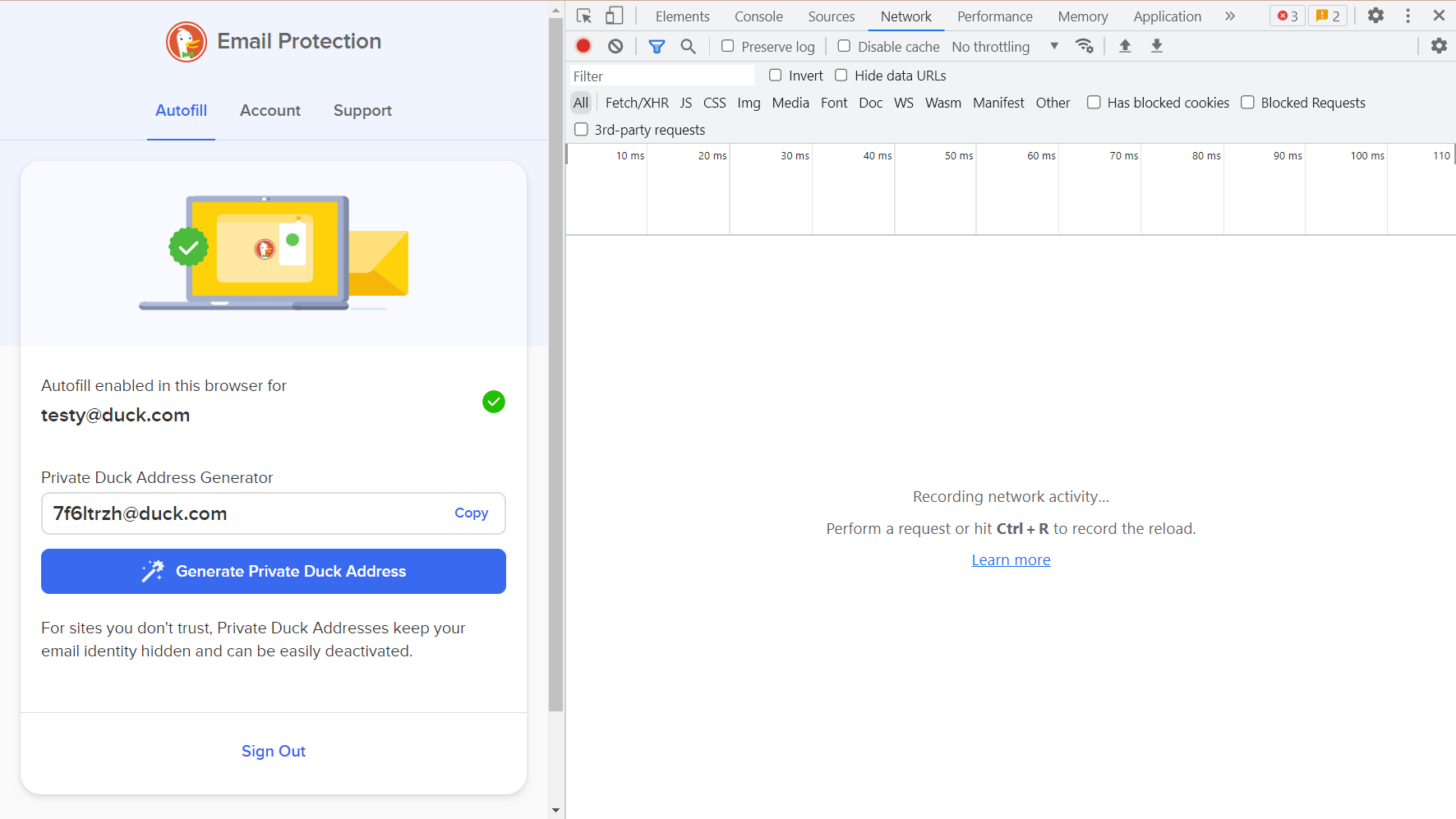Viewport: 1456px width, 819px height.
Task: Click the 100 ms timeline marker
Action: (x=1366, y=155)
